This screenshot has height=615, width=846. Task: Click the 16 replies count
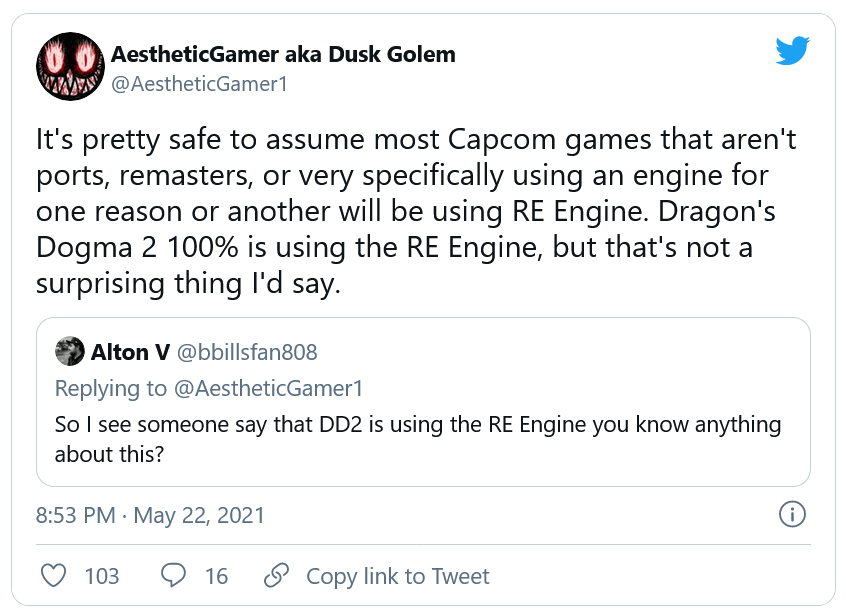coord(216,576)
